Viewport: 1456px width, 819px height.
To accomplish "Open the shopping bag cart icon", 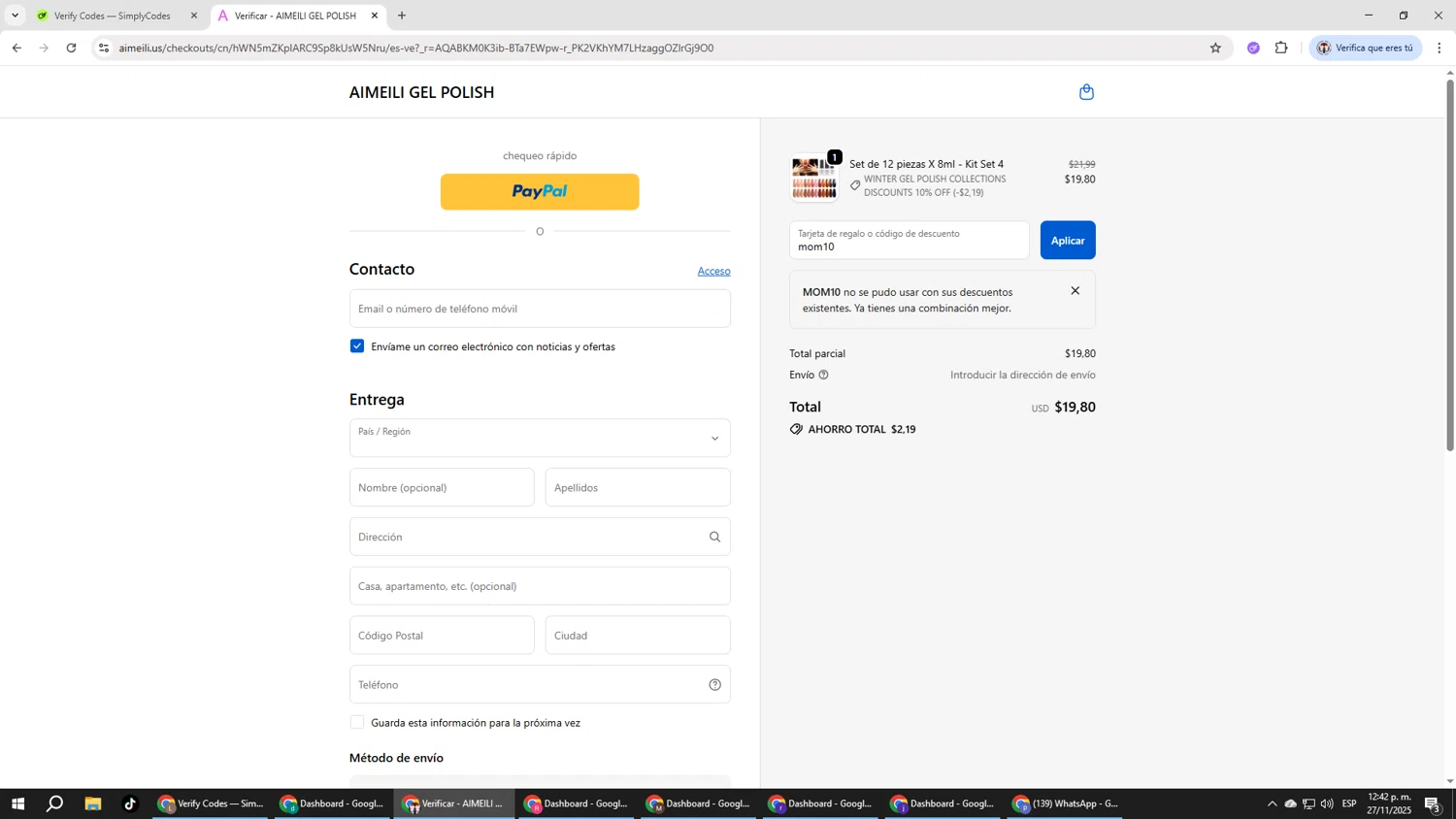I will [x=1086, y=92].
